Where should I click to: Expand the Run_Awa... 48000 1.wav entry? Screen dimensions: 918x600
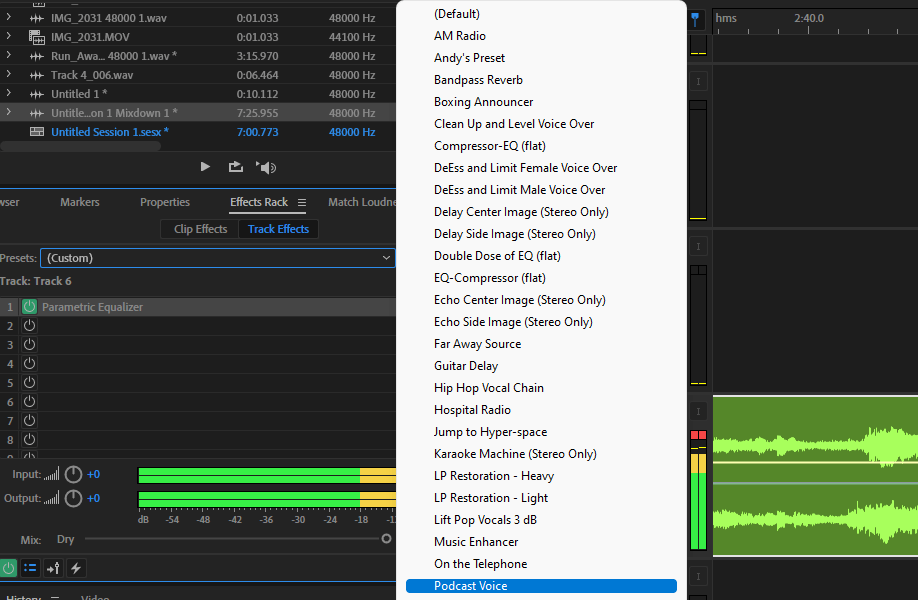[8, 56]
